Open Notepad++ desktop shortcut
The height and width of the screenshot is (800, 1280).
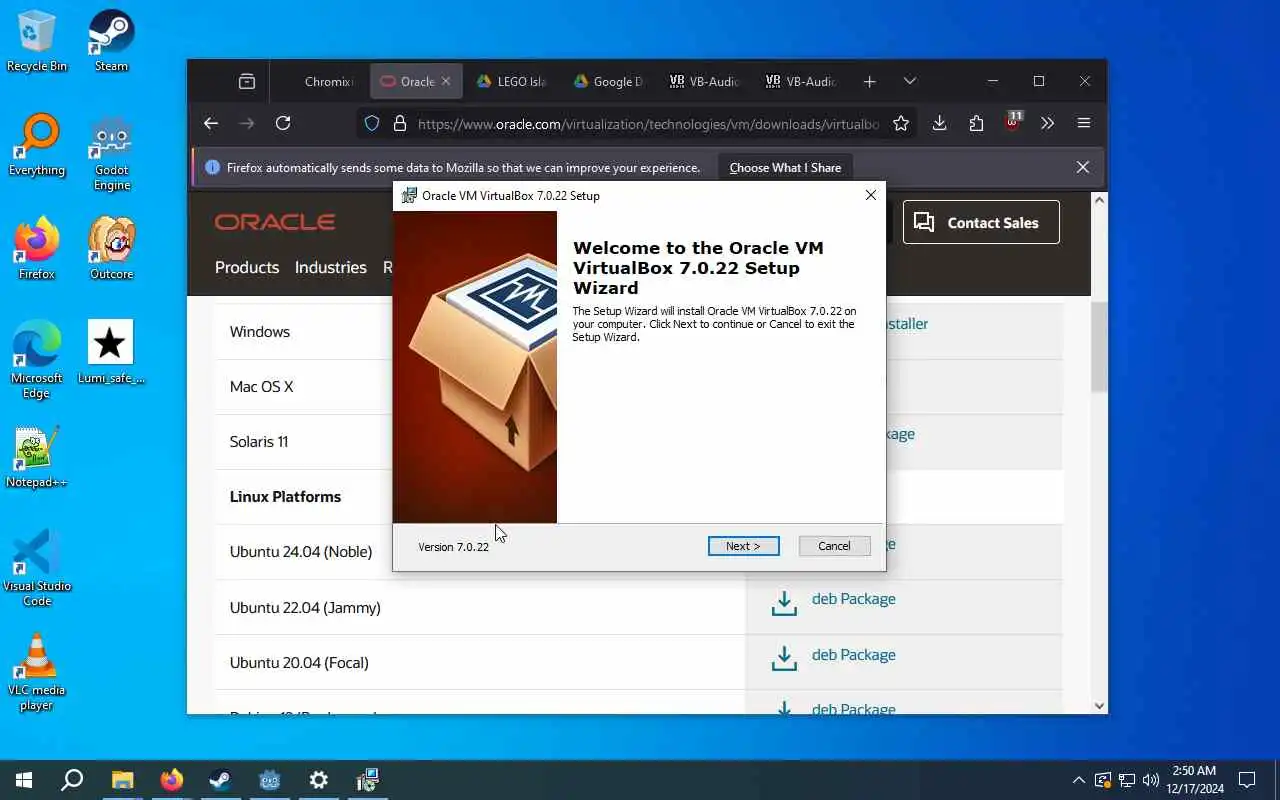(37, 458)
